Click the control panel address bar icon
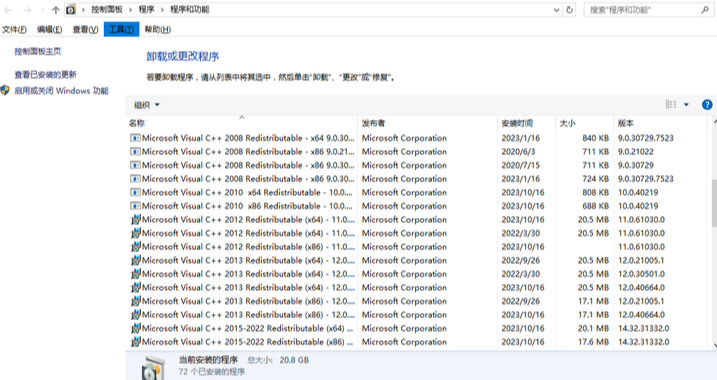 70,10
